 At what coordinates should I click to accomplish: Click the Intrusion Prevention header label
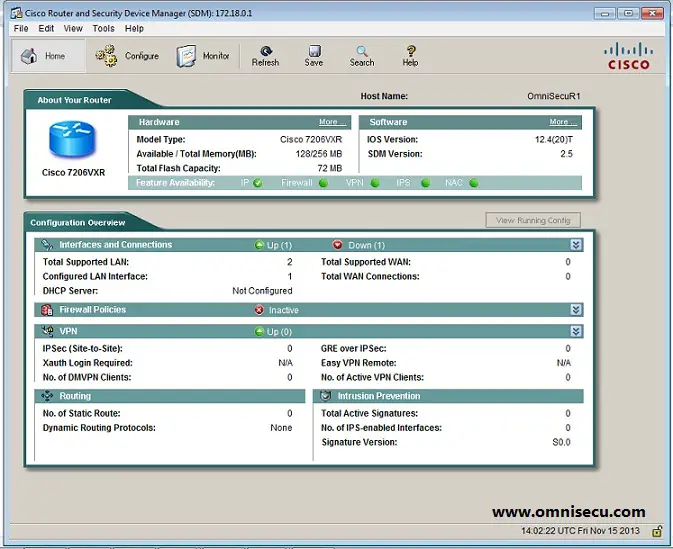379,396
